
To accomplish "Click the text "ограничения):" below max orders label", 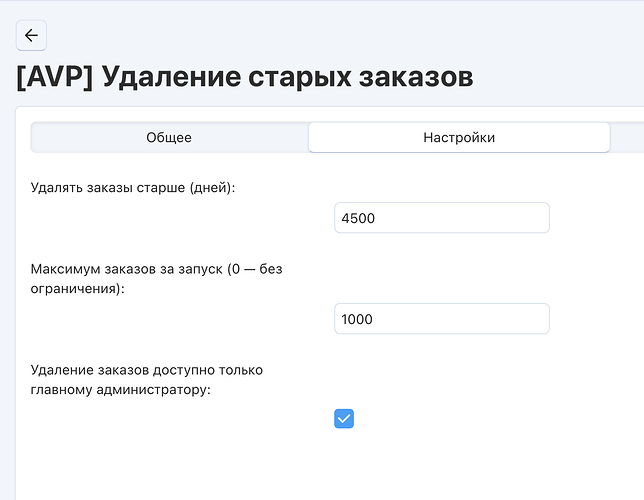I will [78, 289].
